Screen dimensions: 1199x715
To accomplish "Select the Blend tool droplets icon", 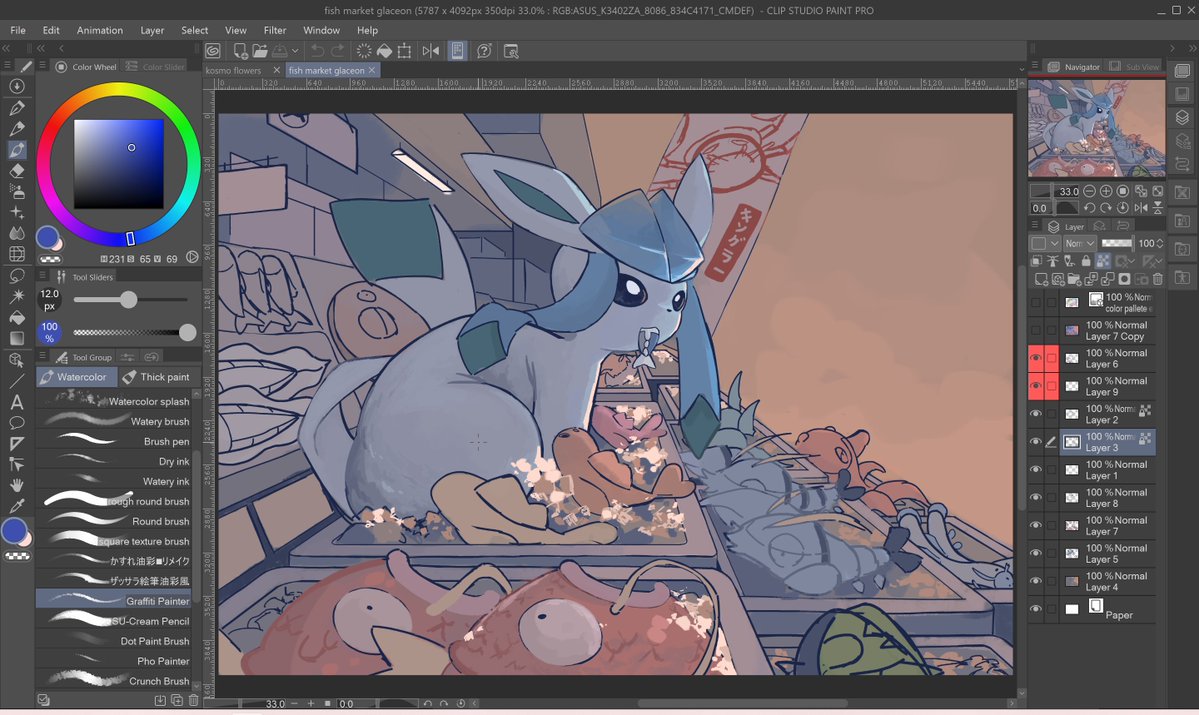I will tap(17, 233).
